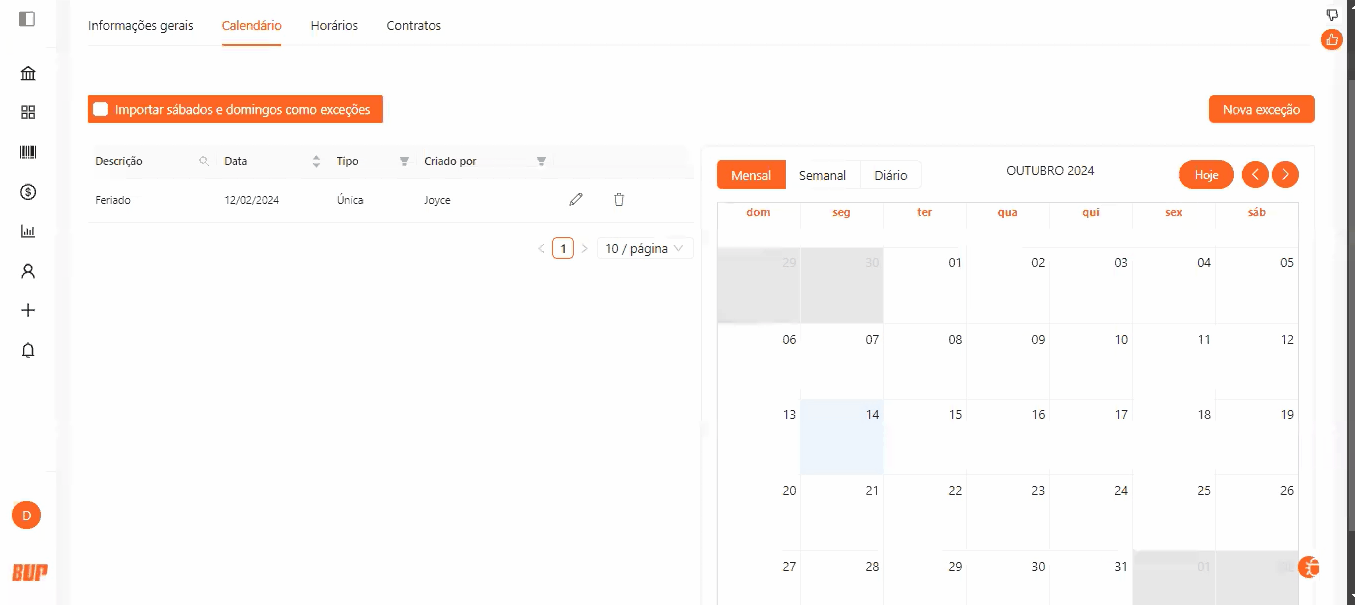Click the Hoje button
Viewport: 1355px width, 605px height.
click(x=1206, y=175)
